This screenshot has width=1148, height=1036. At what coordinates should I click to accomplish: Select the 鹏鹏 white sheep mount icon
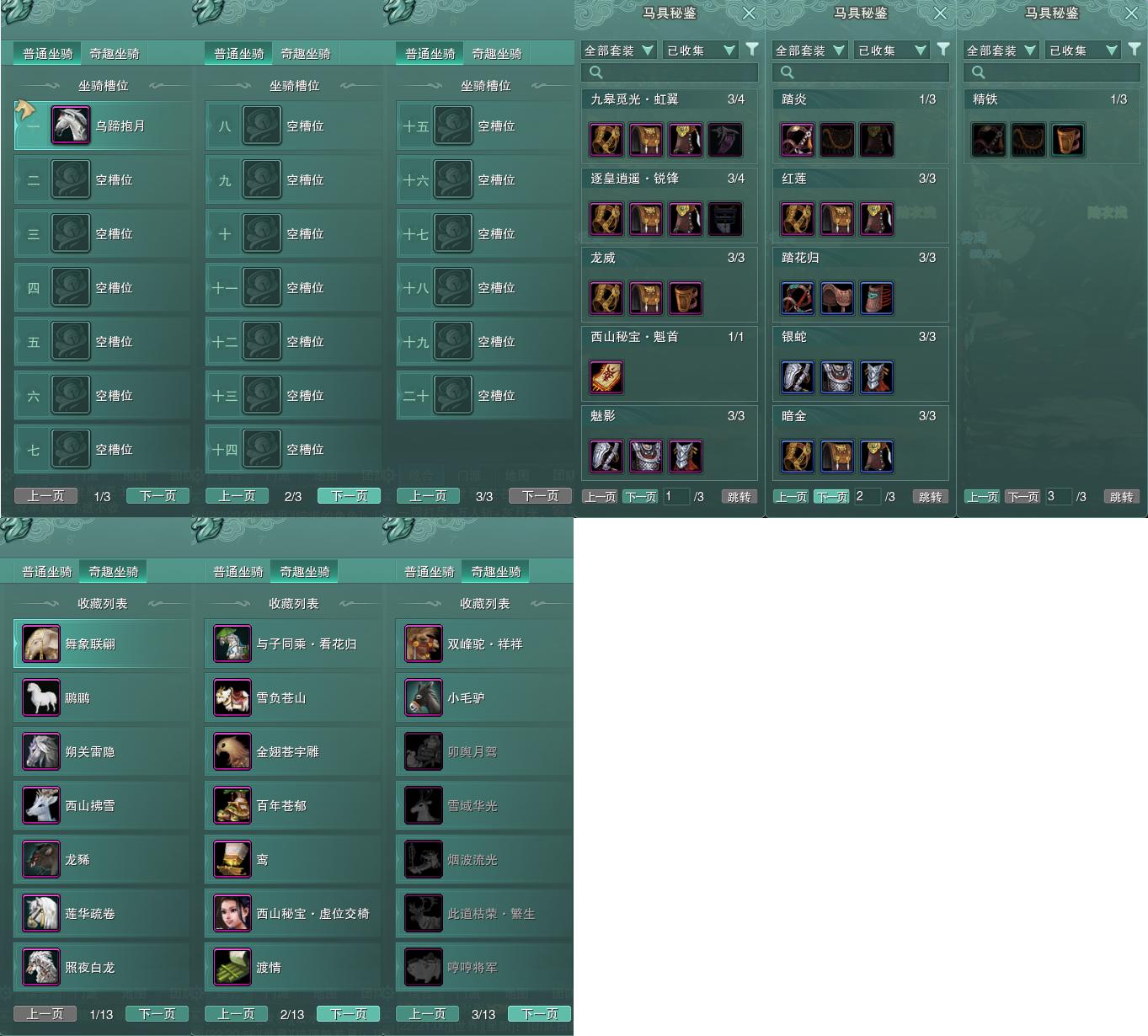tap(41, 697)
